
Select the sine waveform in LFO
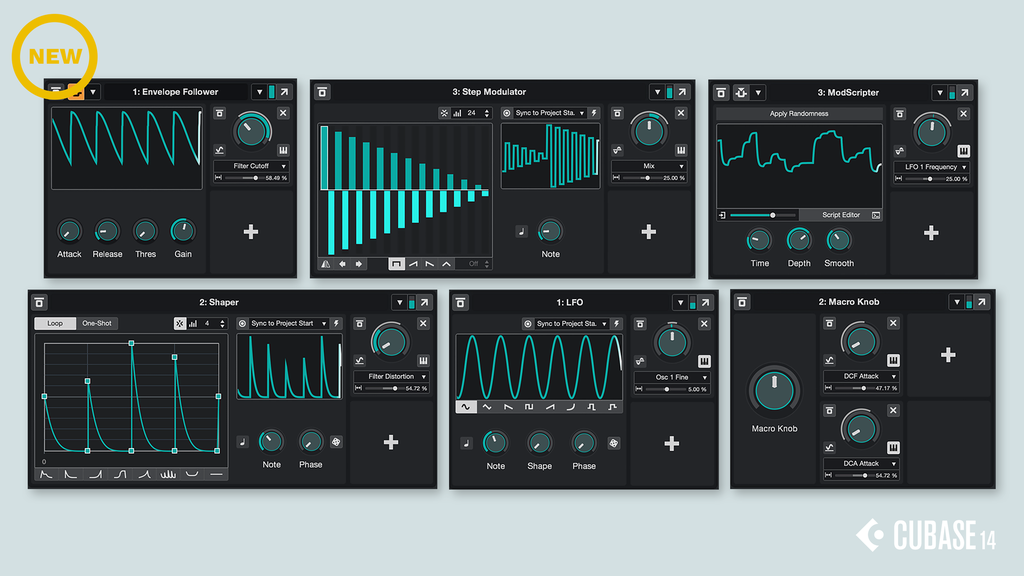pyautogui.click(x=466, y=407)
